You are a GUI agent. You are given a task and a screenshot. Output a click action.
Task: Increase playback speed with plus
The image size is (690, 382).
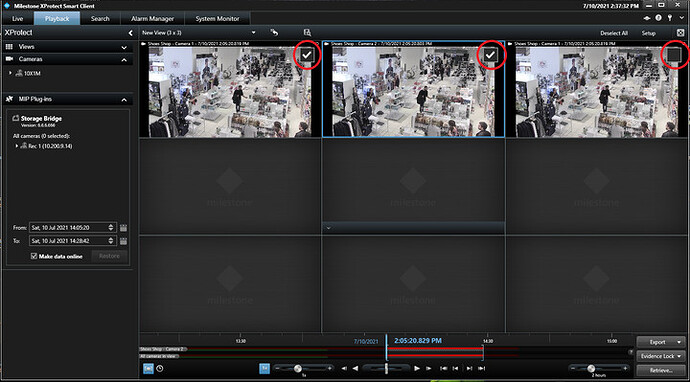[x=329, y=368]
